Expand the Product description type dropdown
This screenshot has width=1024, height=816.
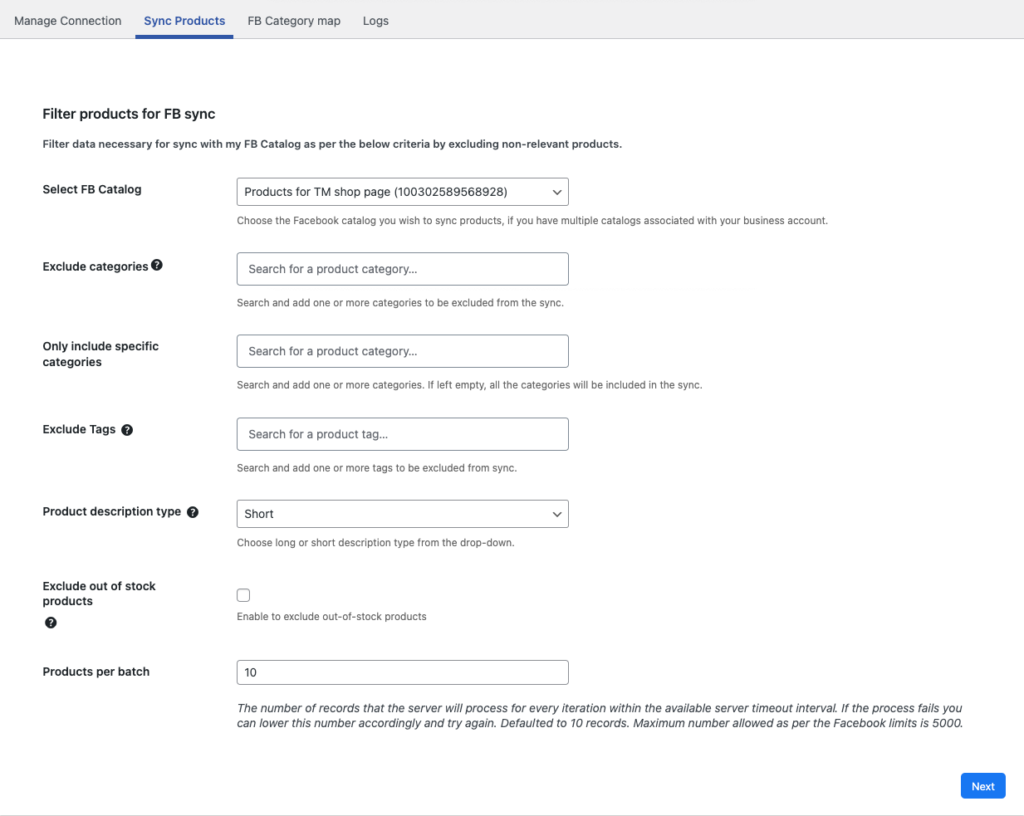402,514
